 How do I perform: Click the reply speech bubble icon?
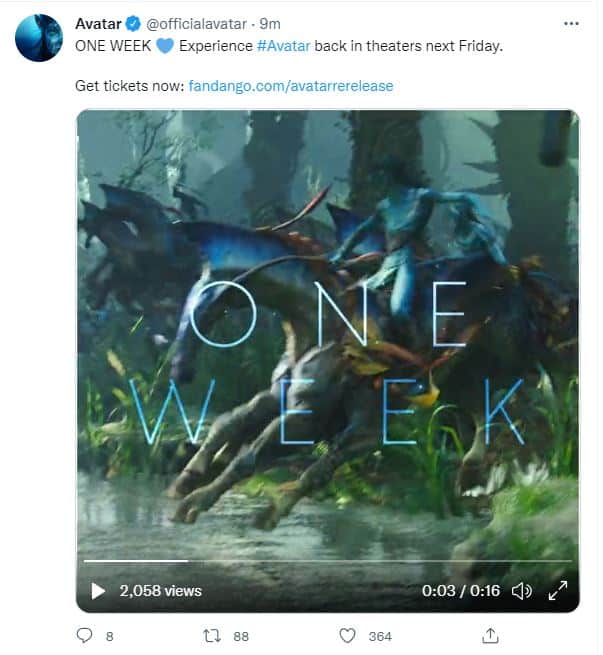84,636
